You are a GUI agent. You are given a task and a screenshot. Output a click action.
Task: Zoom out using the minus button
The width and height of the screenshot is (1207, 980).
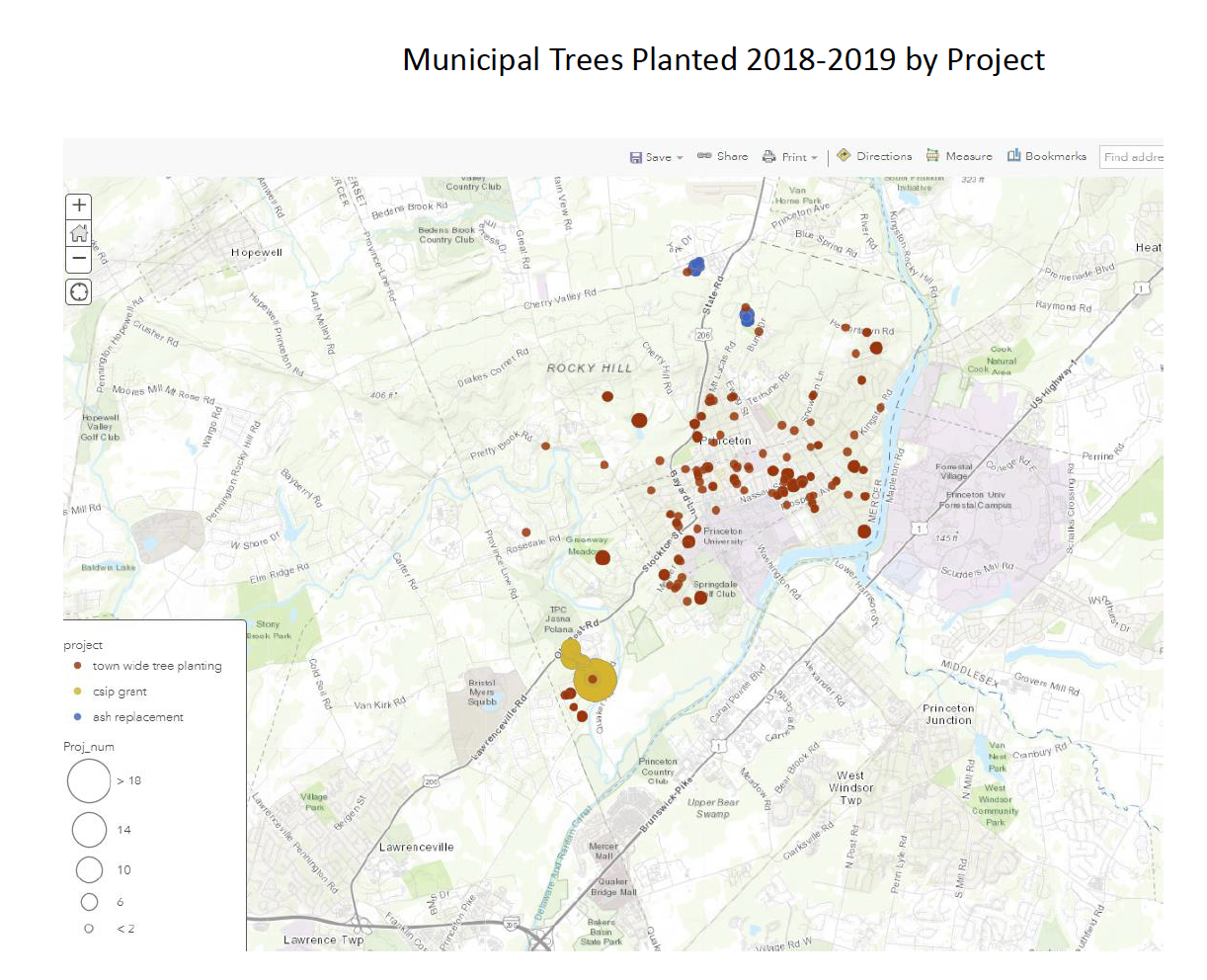coord(79,260)
